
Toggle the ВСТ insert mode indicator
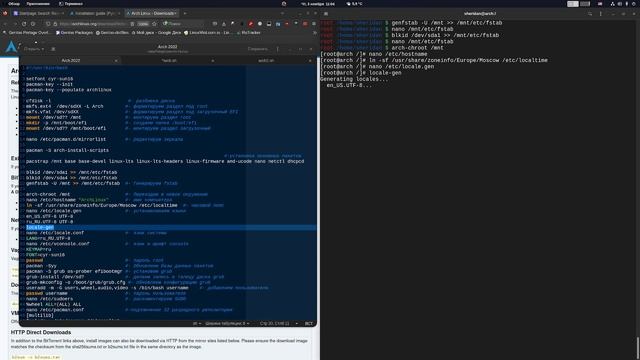309,324
